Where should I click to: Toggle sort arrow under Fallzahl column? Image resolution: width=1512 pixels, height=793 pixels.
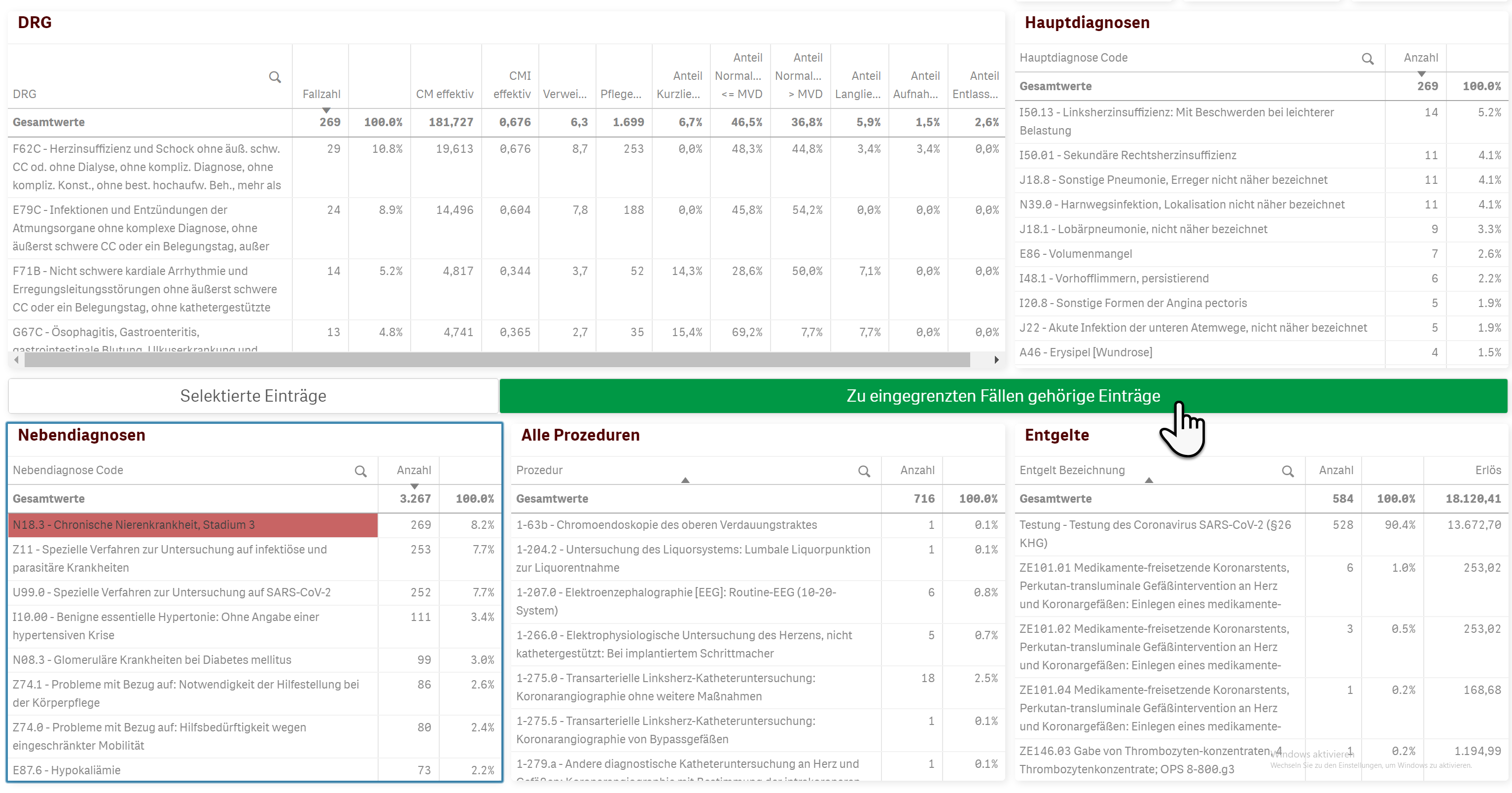(326, 110)
